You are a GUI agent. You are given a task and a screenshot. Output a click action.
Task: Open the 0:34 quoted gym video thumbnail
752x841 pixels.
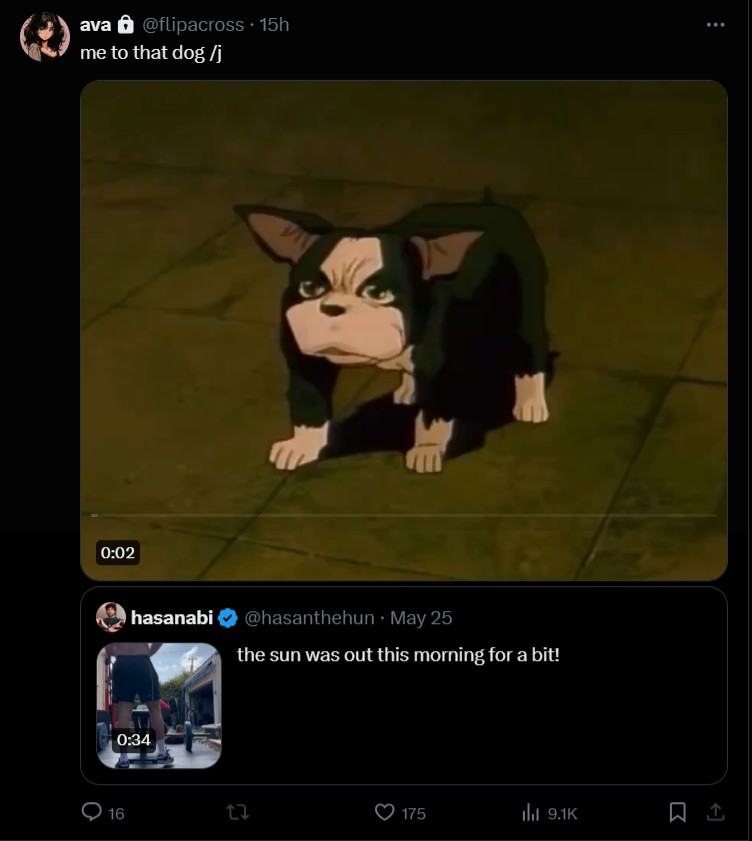(x=159, y=705)
